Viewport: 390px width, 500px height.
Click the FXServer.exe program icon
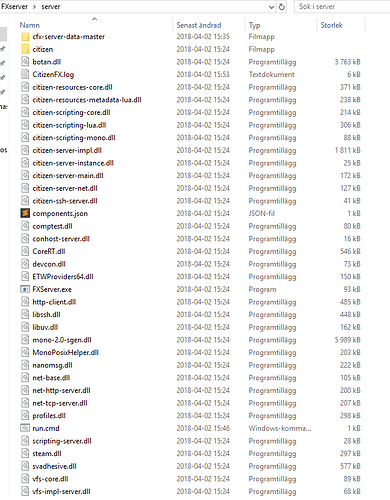pyautogui.click(x=25, y=289)
